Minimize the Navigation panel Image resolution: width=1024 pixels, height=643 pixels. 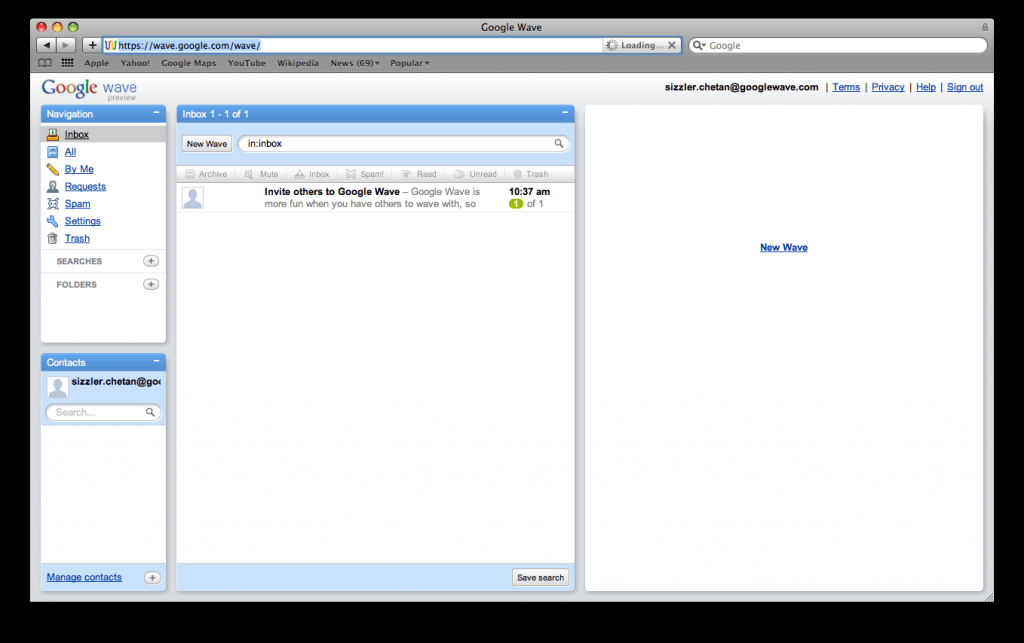coord(156,113)
